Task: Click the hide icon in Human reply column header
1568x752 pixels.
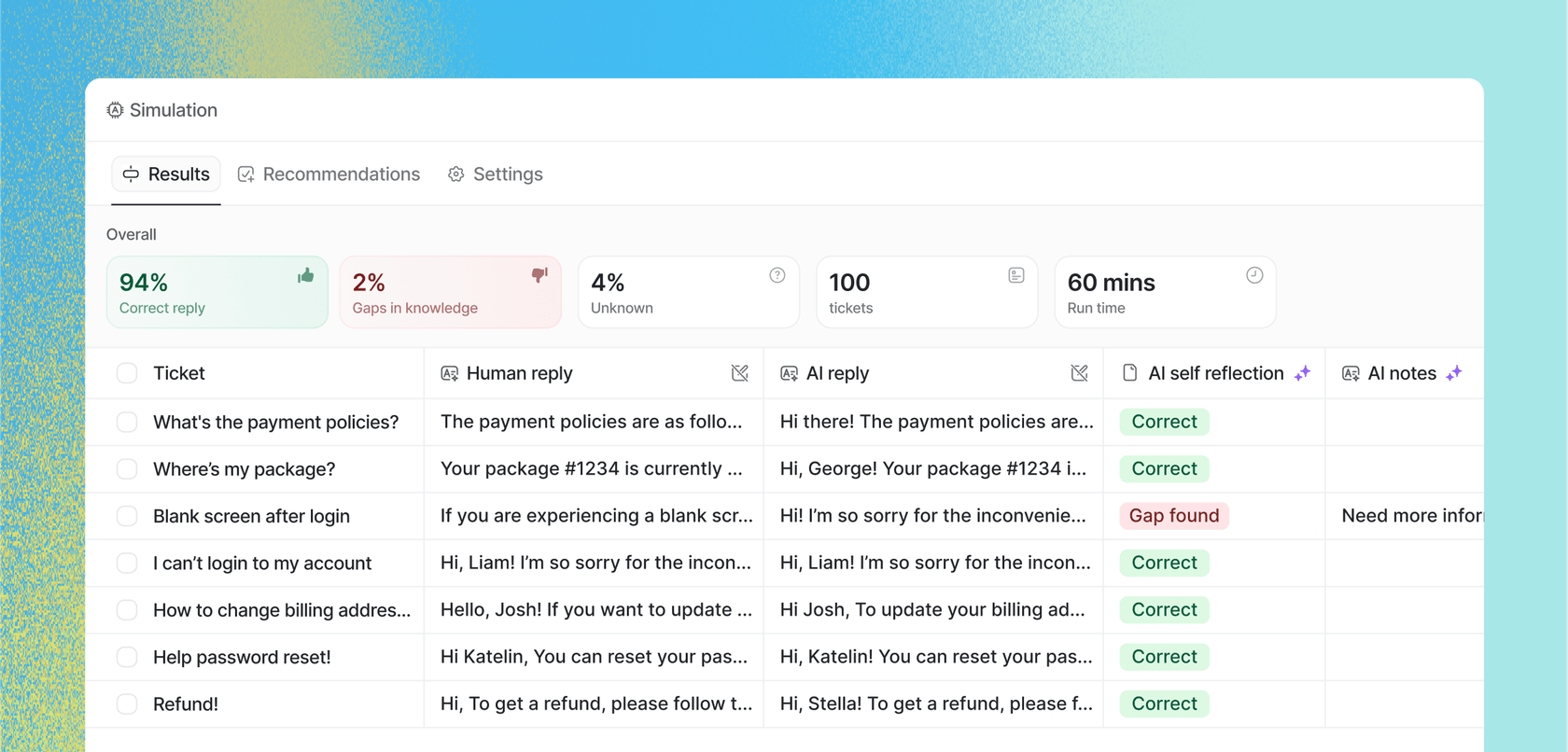Action: (x=739, y=373)
